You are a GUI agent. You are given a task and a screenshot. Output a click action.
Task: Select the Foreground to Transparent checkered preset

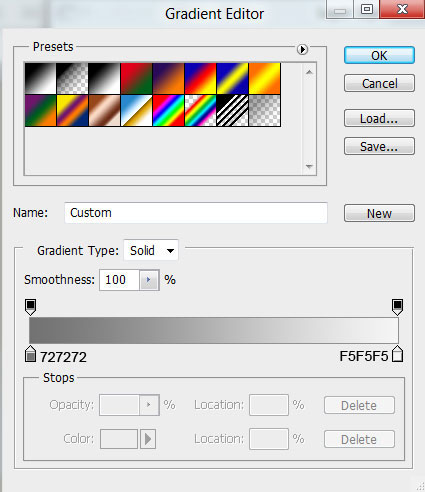(x=72, y=79)
